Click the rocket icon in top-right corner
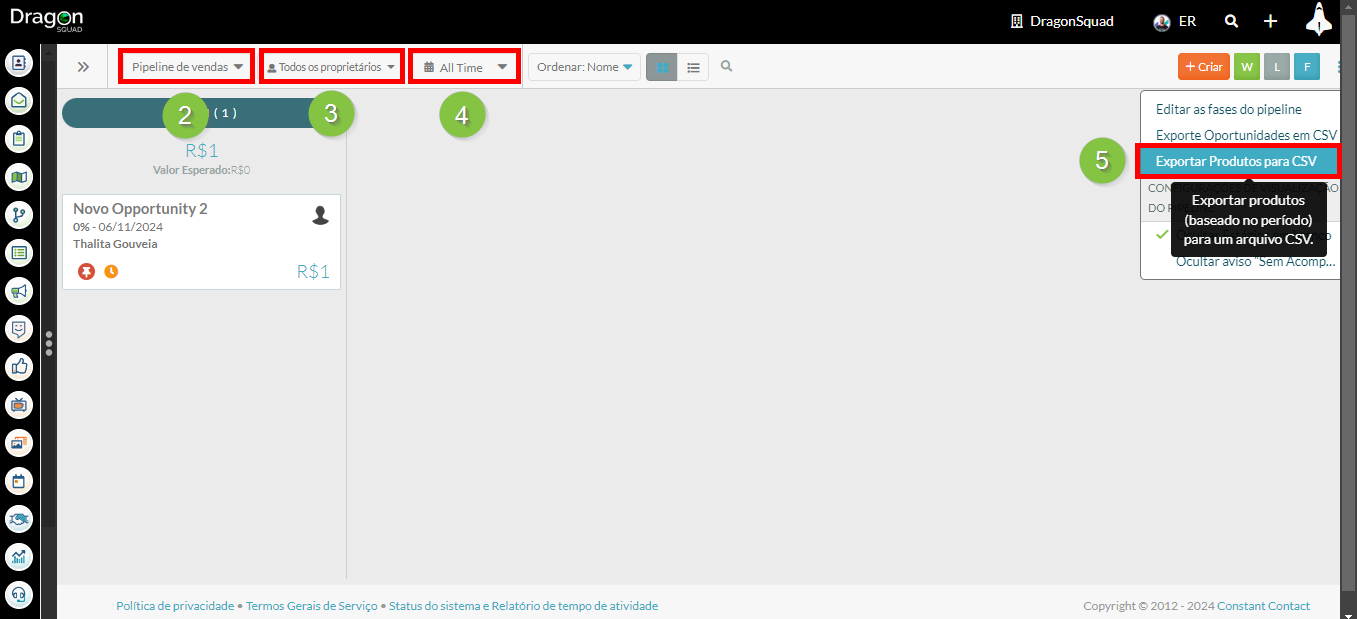The height and width of the screenshot is (619, 1357). [x=1319, y=20]
